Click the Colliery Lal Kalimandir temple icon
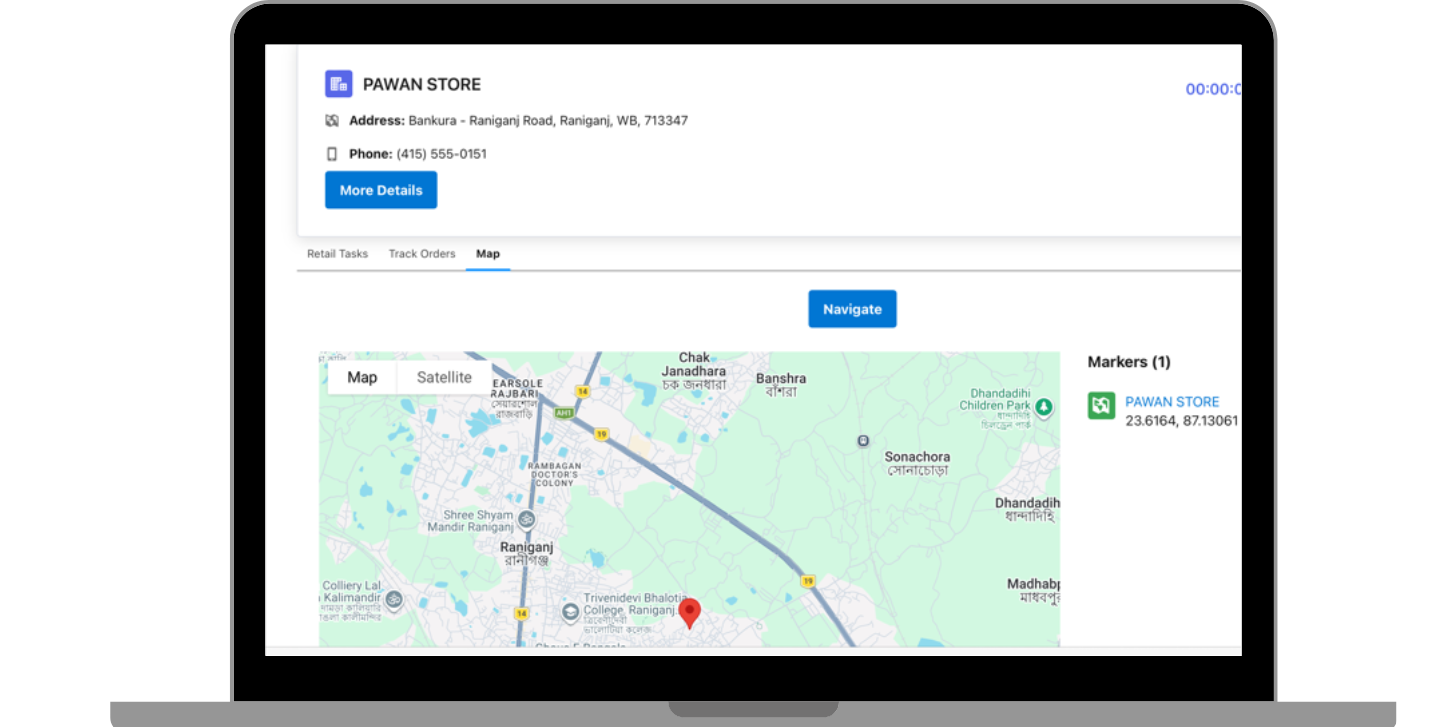The width and height of the screenshot is (1449, 727). tap(394, 600)
